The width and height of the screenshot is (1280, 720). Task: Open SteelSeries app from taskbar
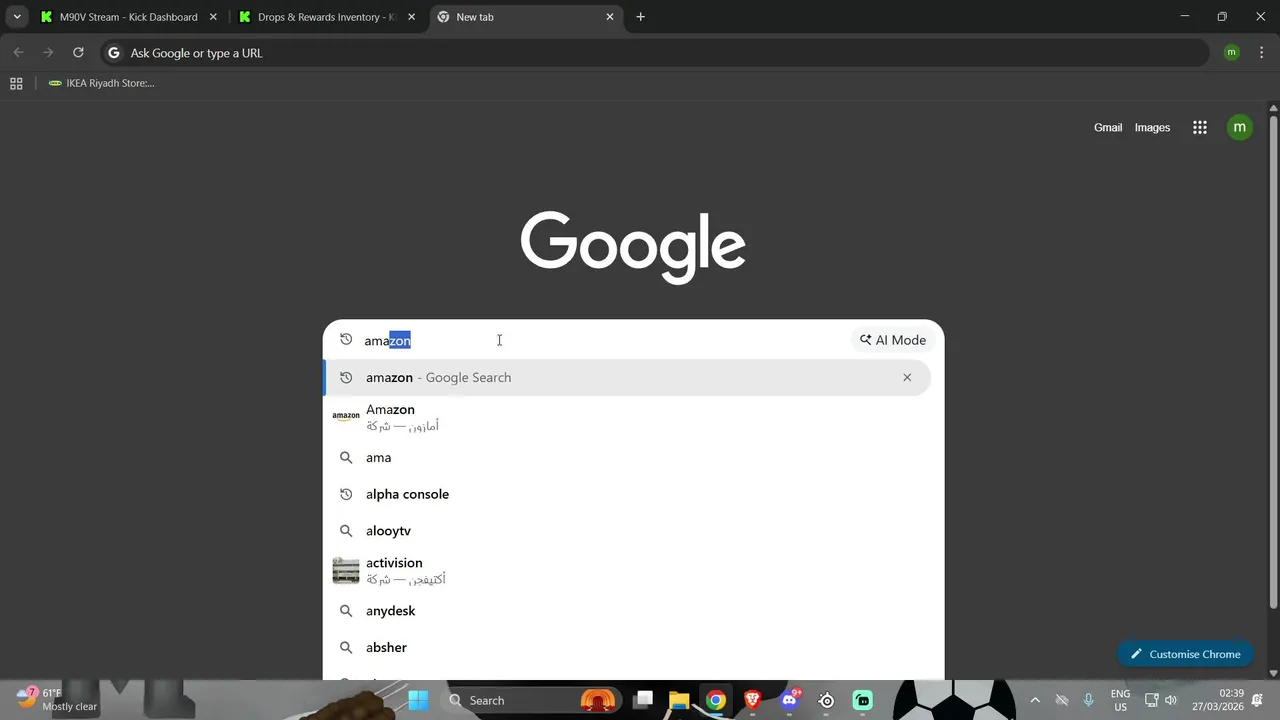point(826,700)
